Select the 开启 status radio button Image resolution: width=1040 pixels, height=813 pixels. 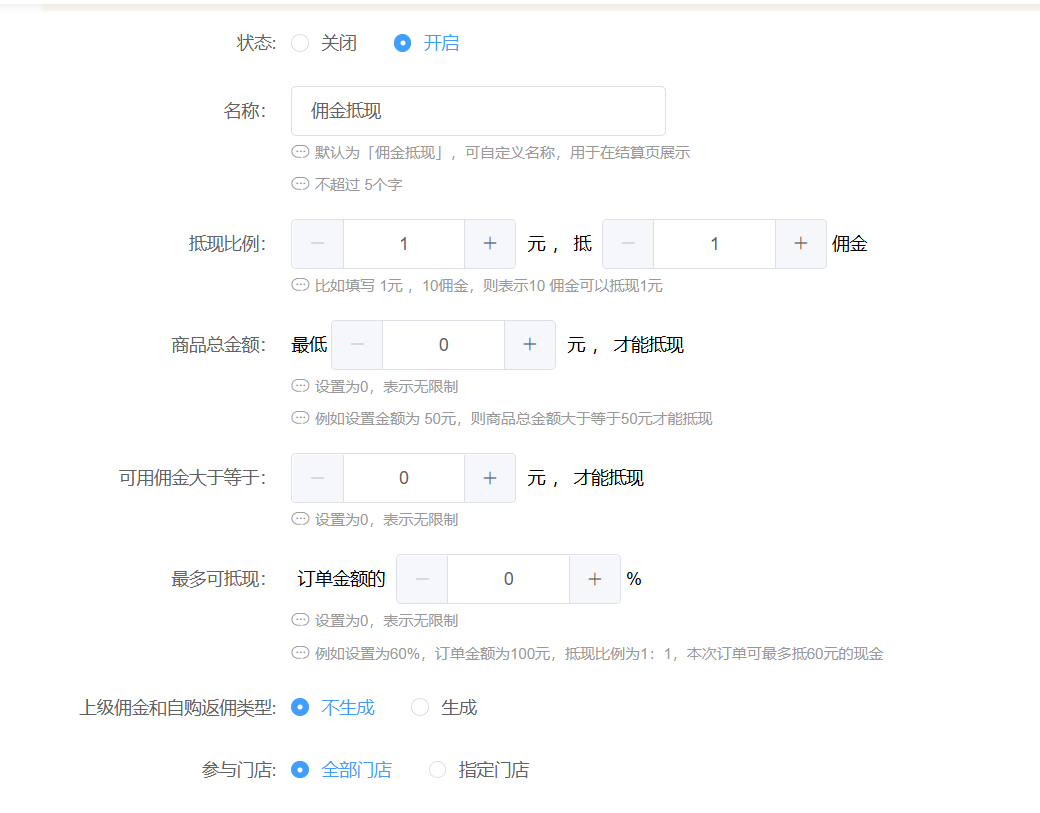402,43
